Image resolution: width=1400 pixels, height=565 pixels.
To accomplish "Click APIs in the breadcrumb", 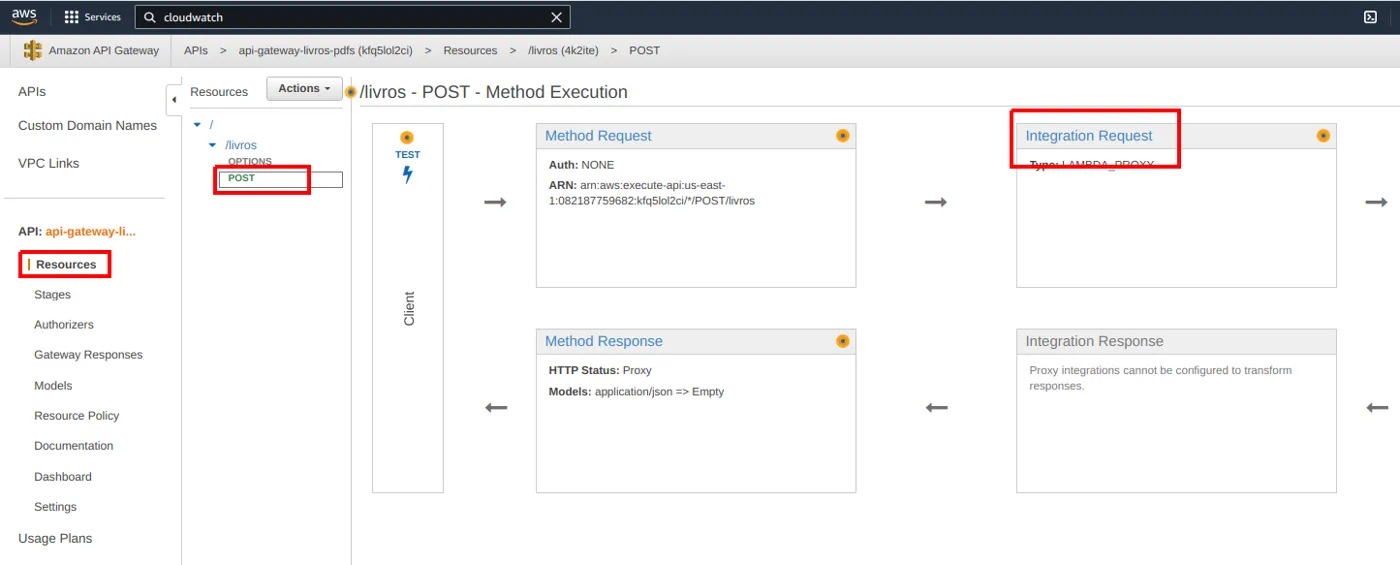I will [x=196, y=50].
